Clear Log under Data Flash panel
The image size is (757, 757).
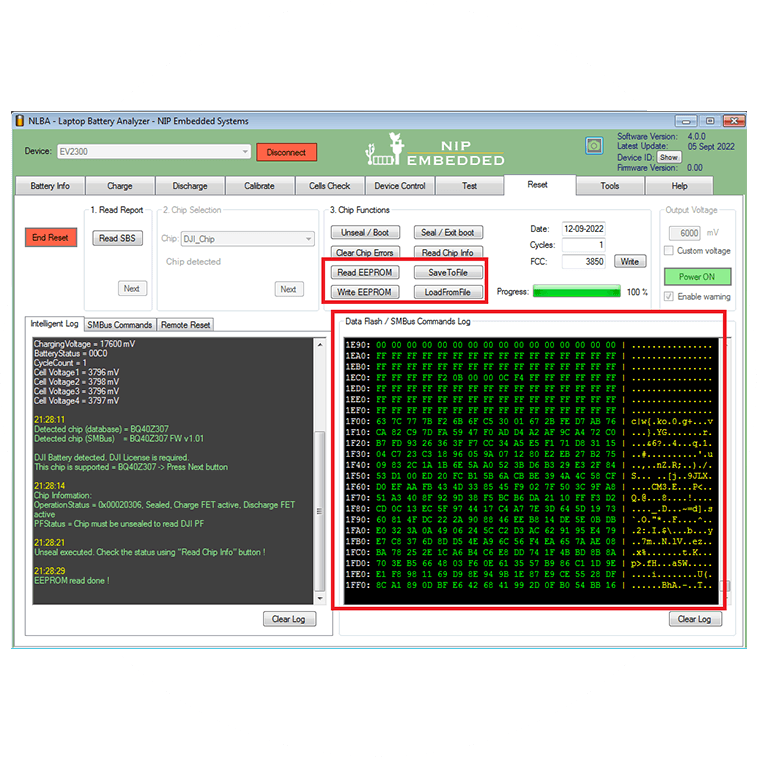click(x=695, y=619)
